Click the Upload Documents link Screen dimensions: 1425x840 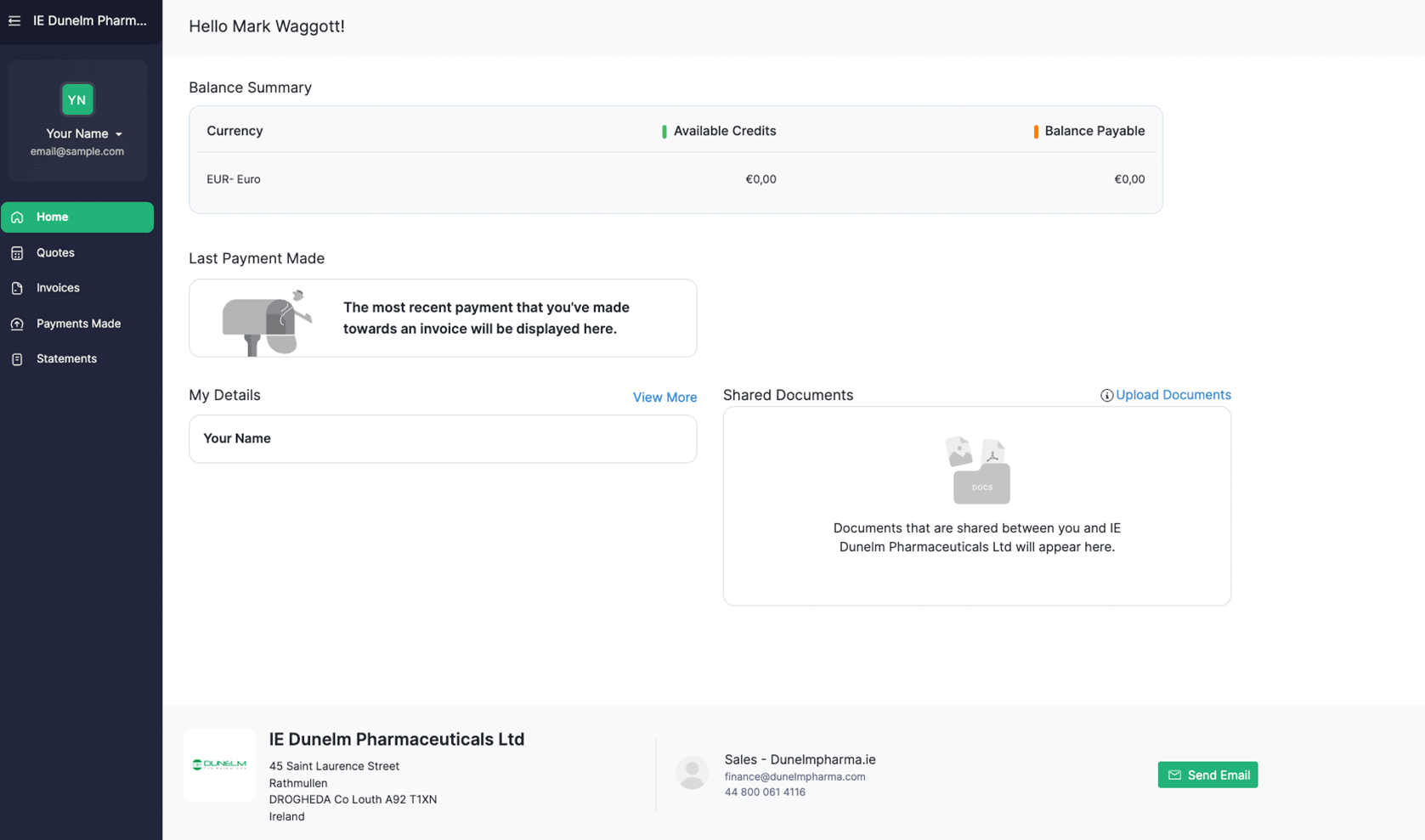point(1173,395)
